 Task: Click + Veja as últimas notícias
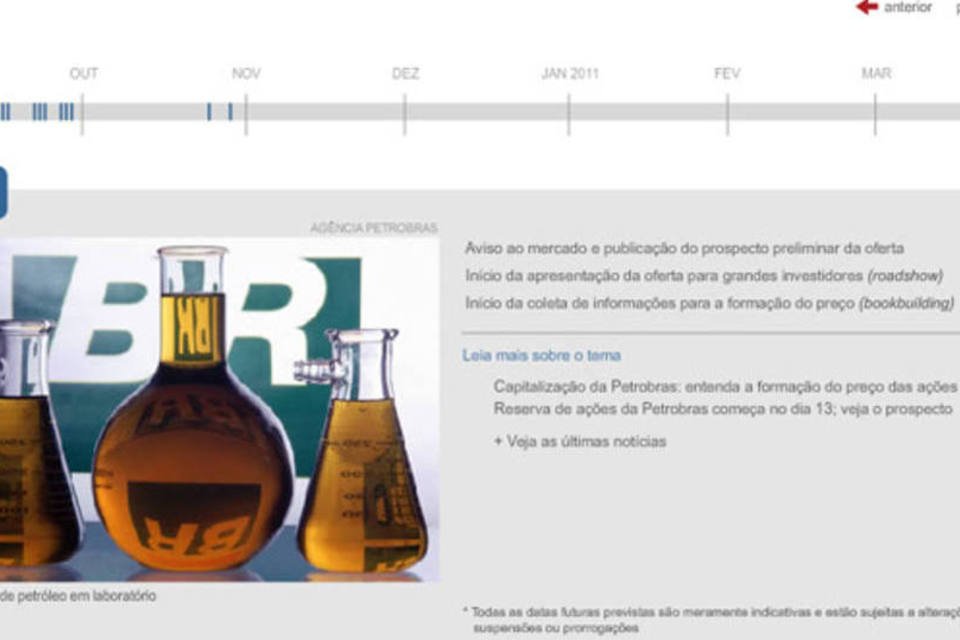(x=580, y=442)
